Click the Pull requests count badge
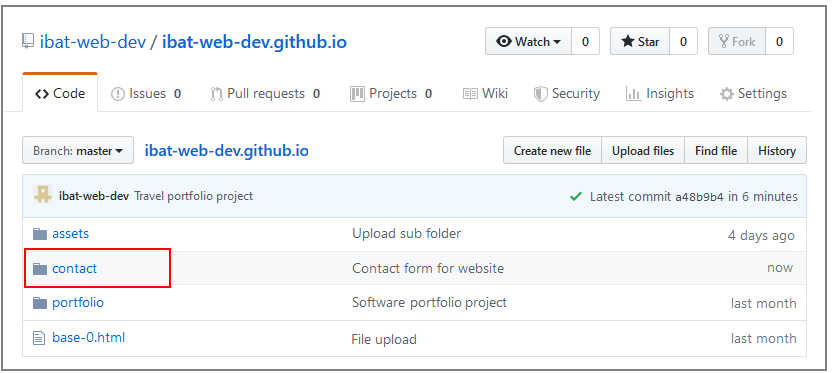This screenshot has width=834, height=373. click(316, 94)
